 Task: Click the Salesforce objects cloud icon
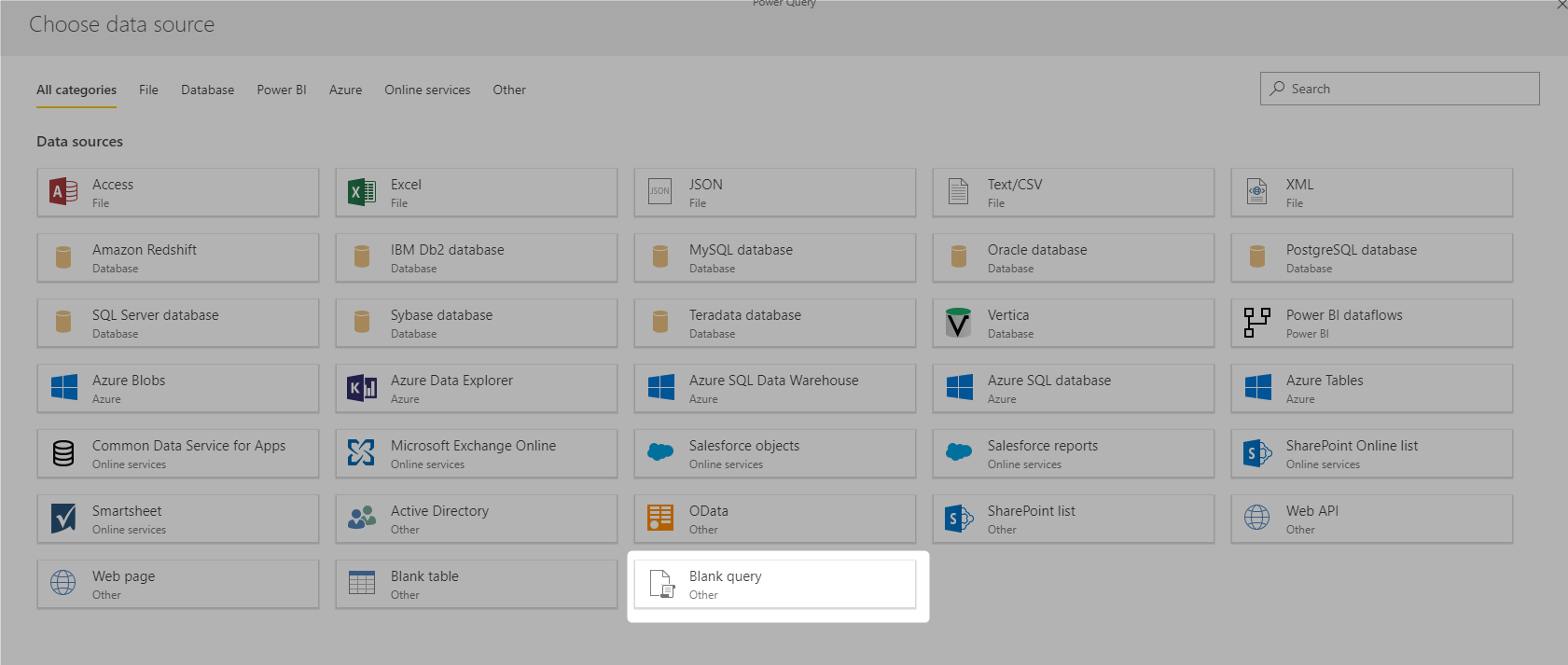pos(660,453)
